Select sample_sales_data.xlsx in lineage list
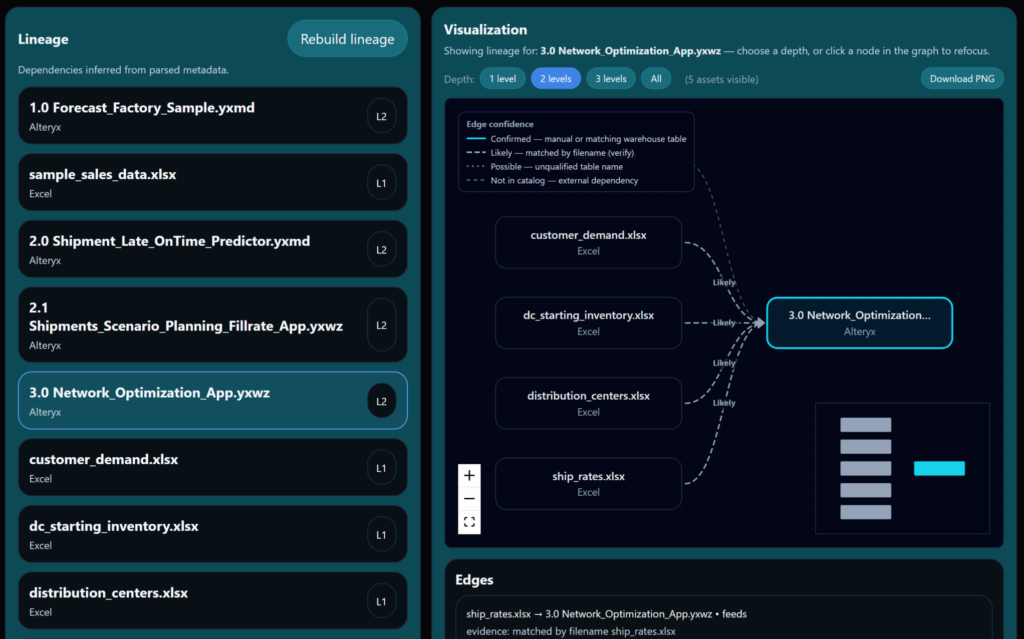This screenshot has height=639, width=1024. [213, 182]
